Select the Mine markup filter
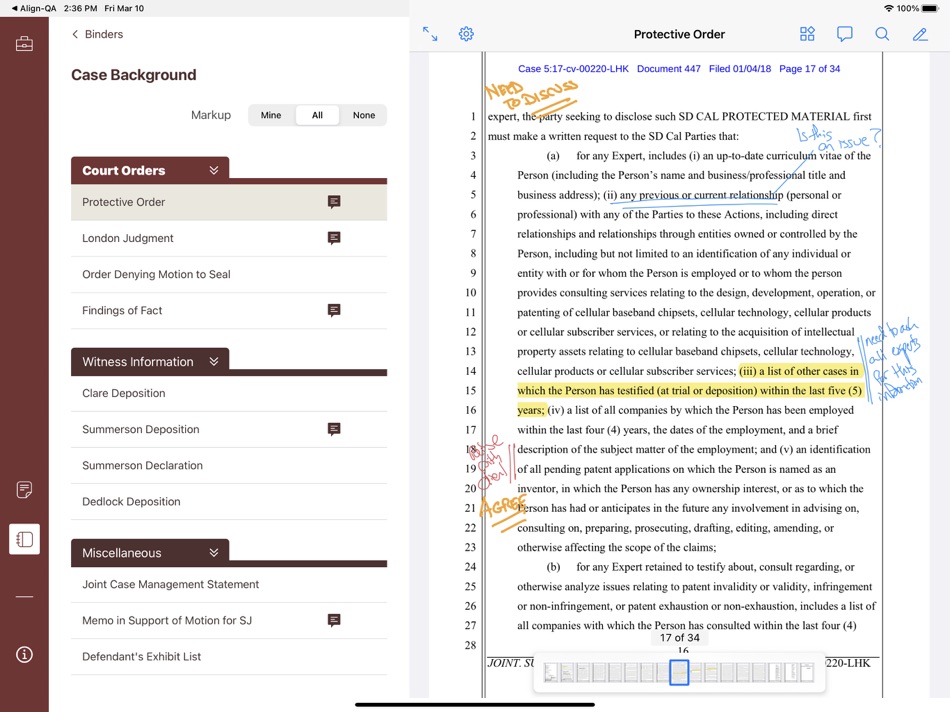 coord(270,115)
